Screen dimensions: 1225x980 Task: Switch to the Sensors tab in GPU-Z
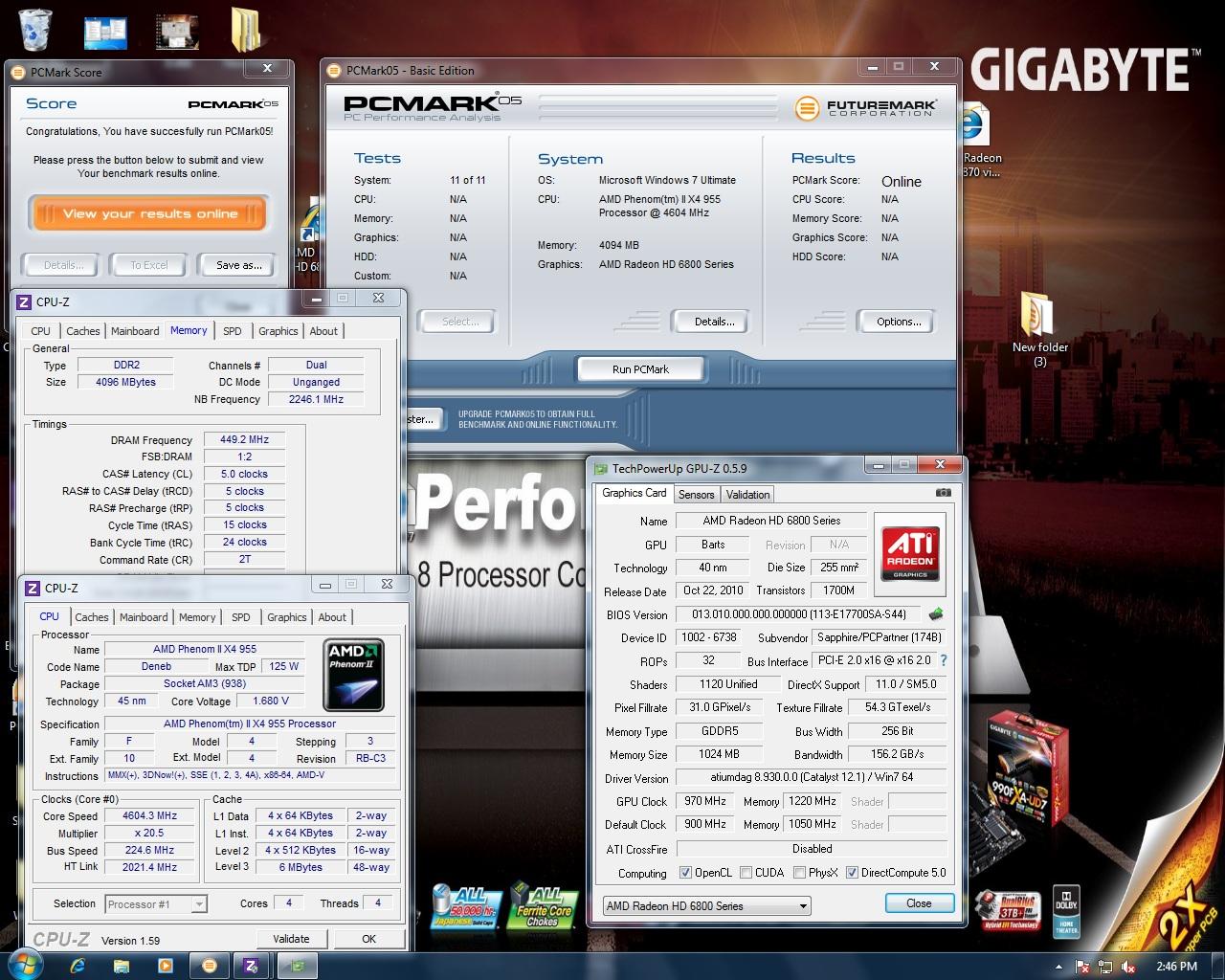696,495
